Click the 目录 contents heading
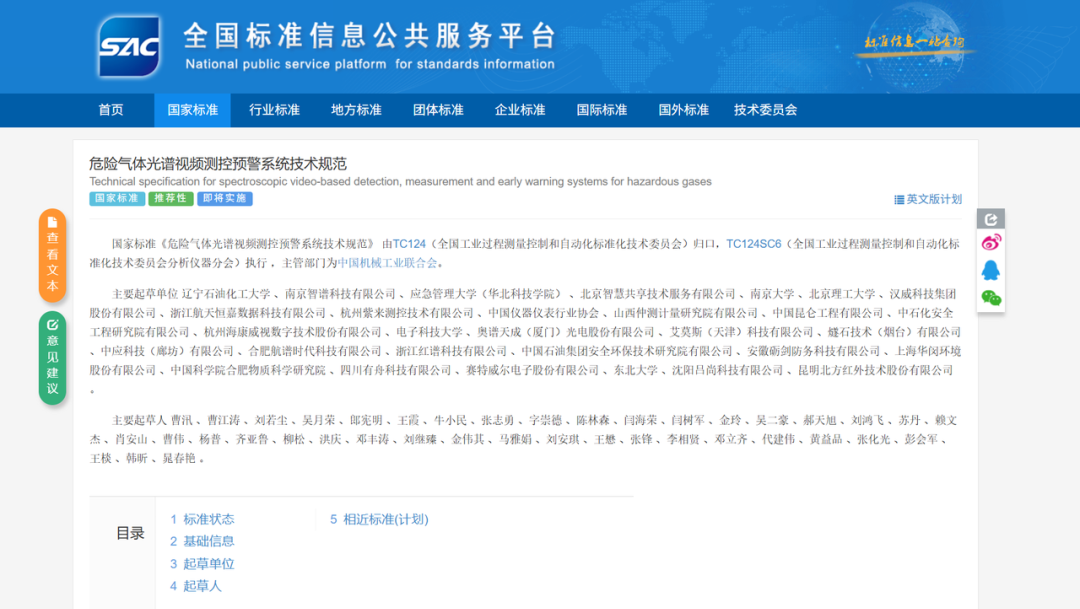 tap(129, 533)
